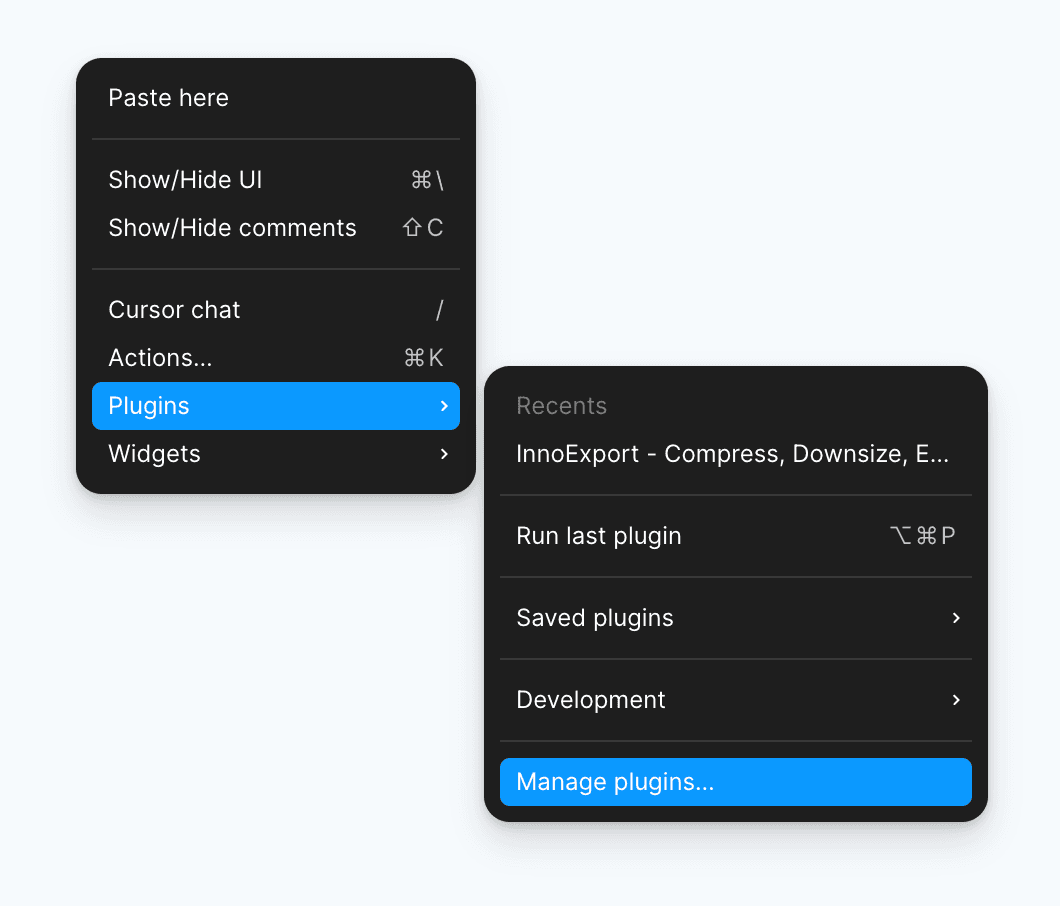The image size is (1060, 906).
Task: Open the highlighted Plugins submenu
Action: (x=276, y=406)
